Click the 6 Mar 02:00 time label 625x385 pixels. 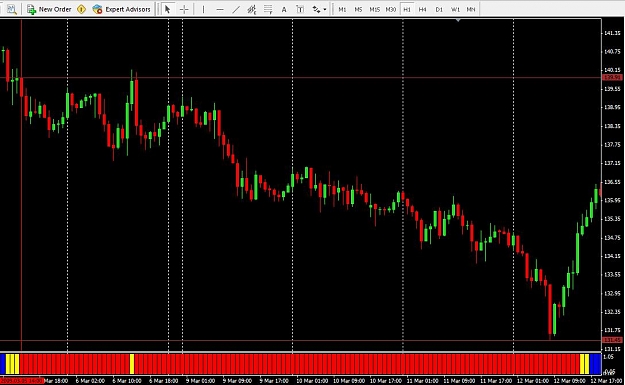[90, 381]
